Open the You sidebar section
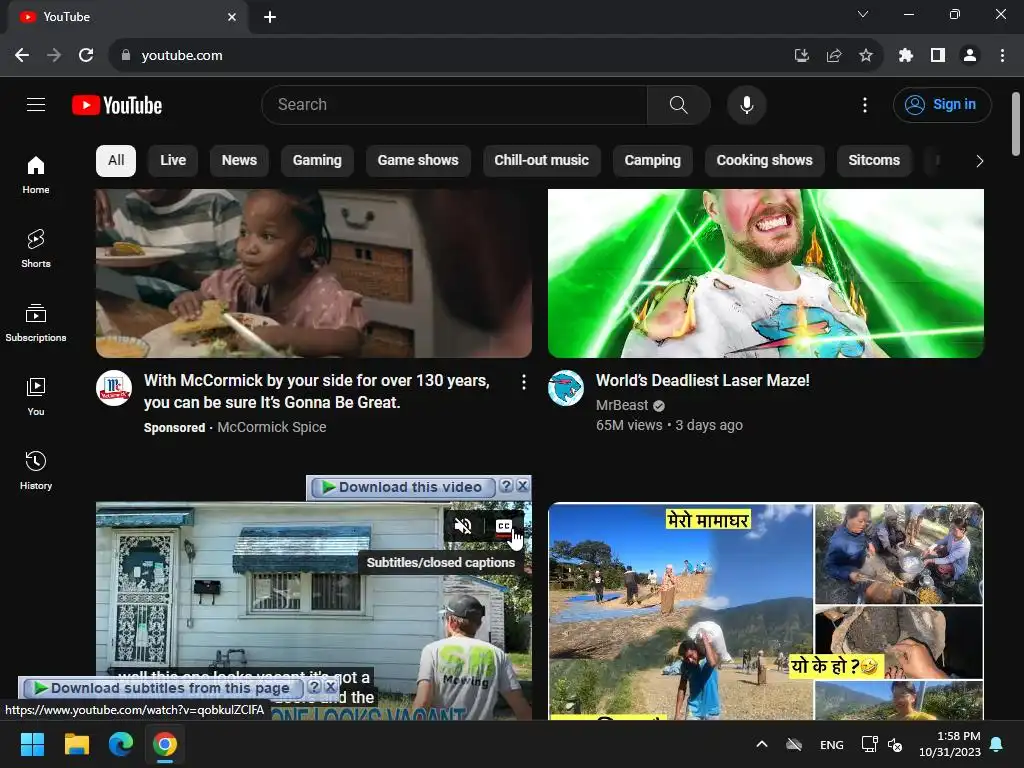The height and width of the screenshot is (768, 1024). tap(36, 396)
